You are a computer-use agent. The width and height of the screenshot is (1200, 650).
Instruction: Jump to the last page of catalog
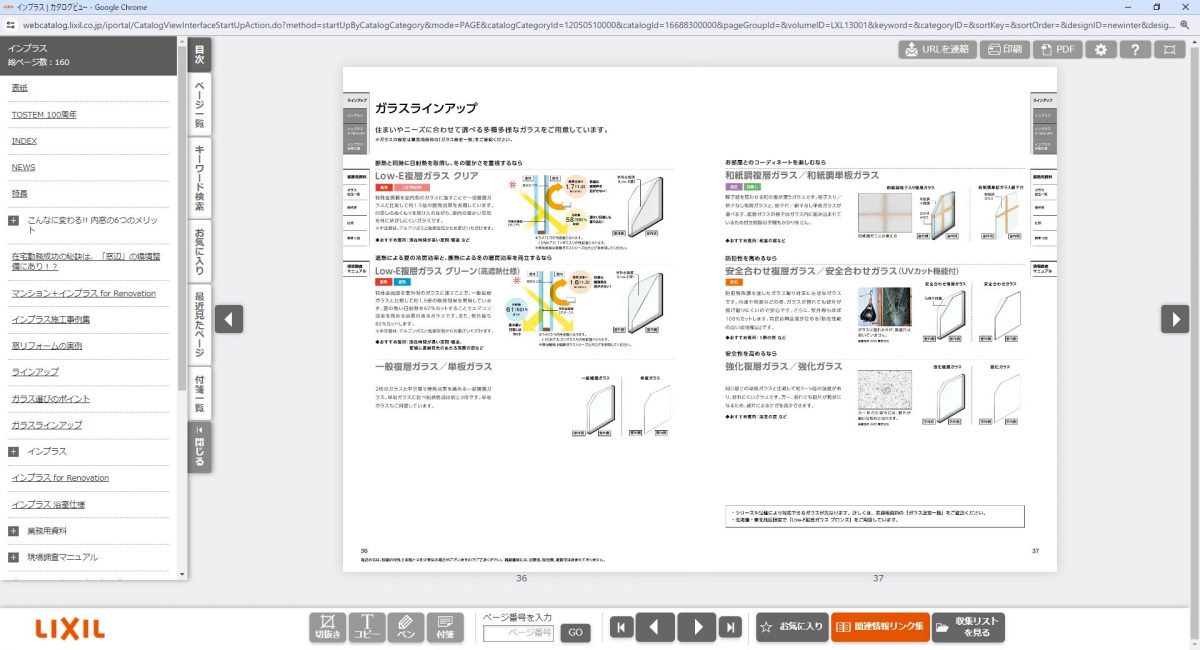point(731,627)
